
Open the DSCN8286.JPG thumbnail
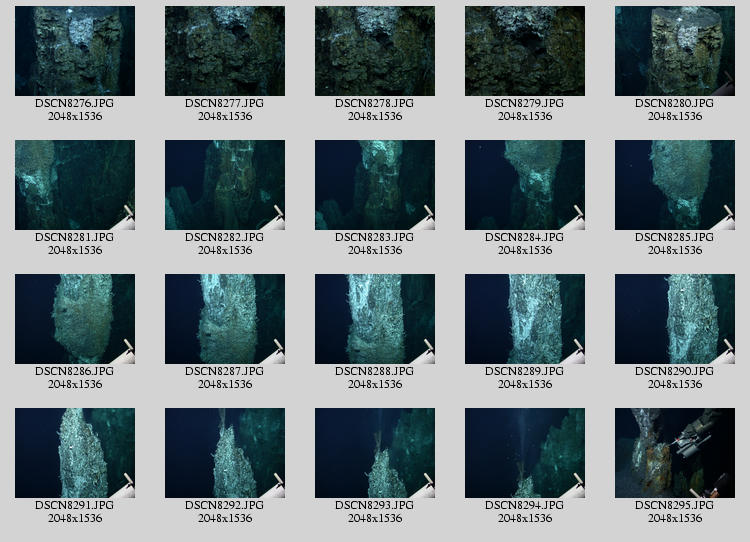(x=75, y=319)
